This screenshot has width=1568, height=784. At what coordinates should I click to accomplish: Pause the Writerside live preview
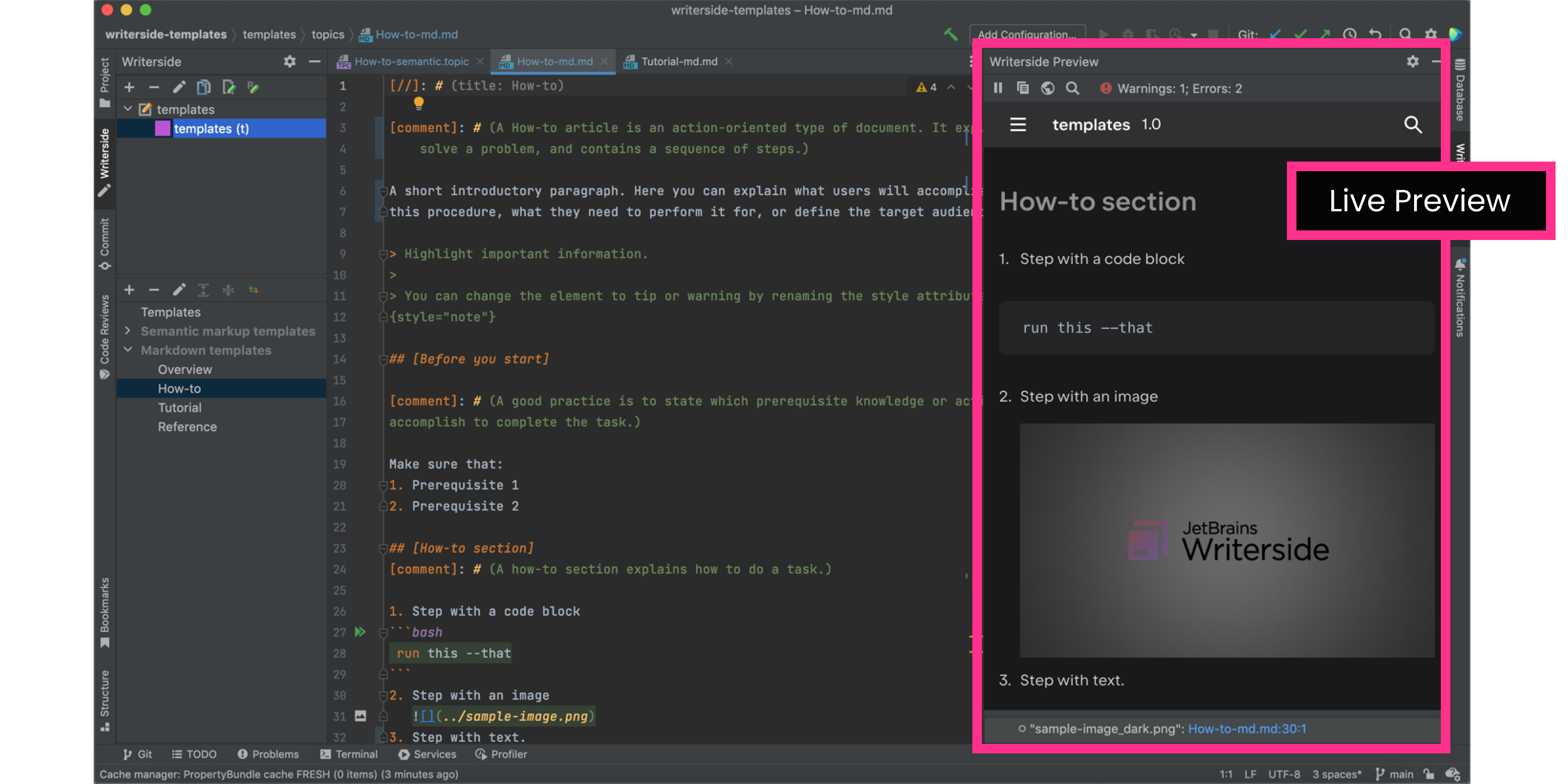pyautogui.click(x=998, y=88)
